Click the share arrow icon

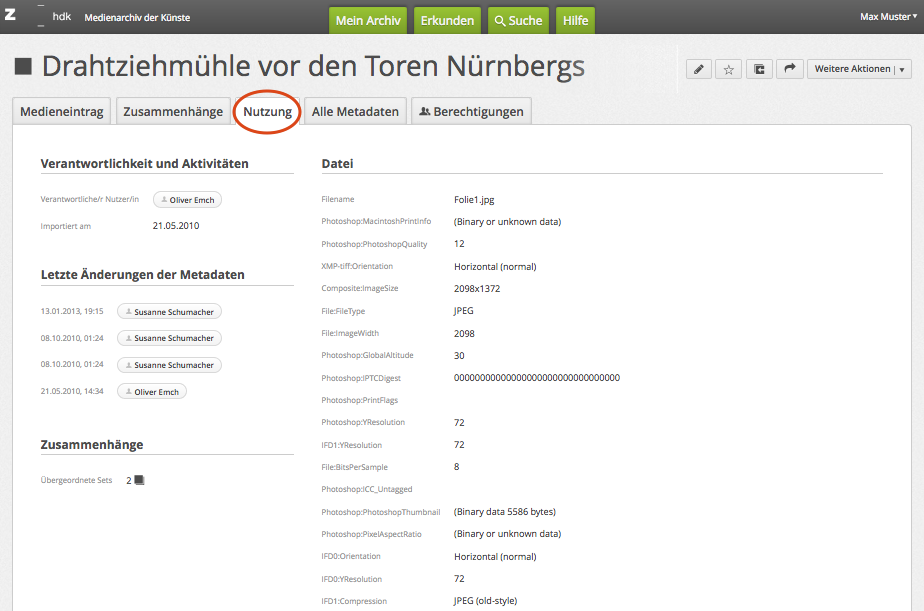(789, 69)
